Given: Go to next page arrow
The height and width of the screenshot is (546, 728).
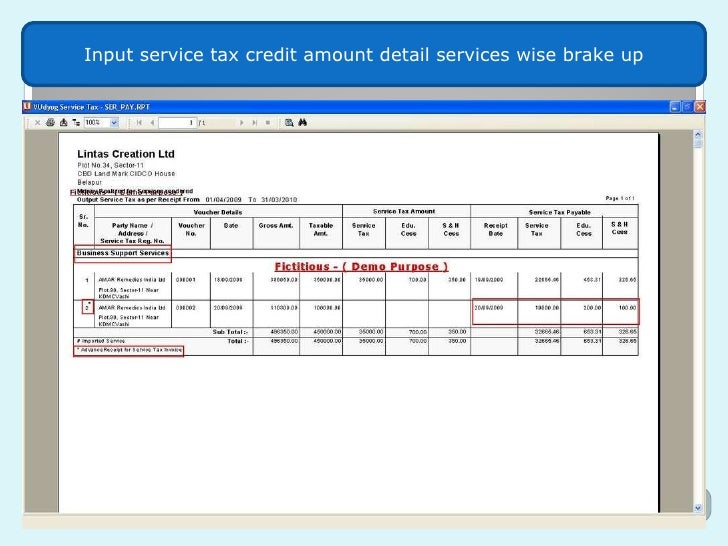Looking at the screenshot, I should 241,123.
